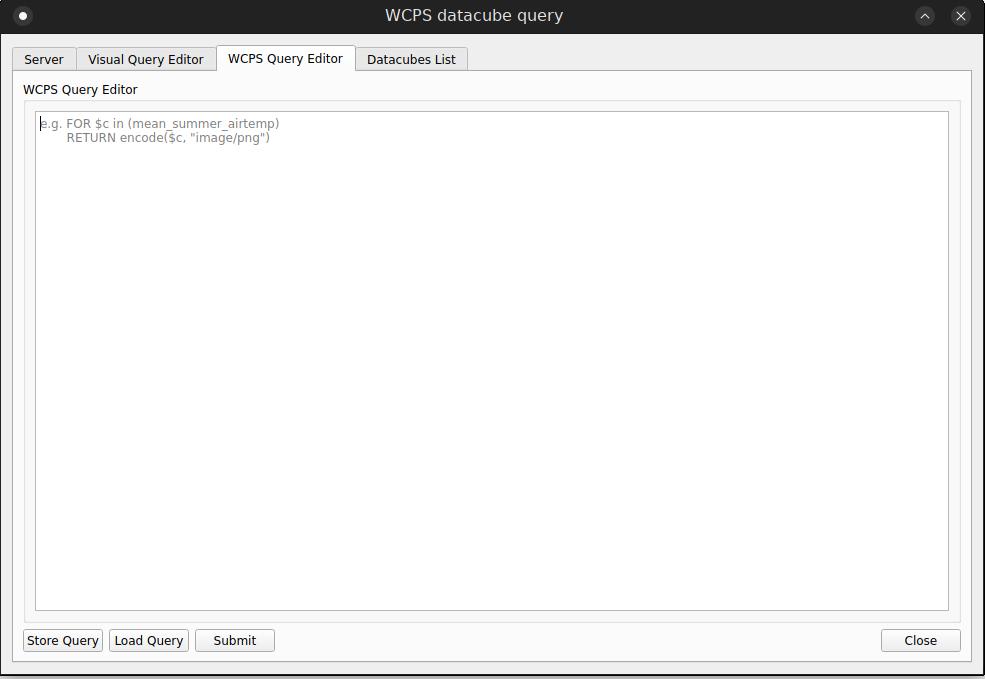Screen dimensions: 985x679
Task: Roll up the window using the chevron icon
Action: click(923, 16)
